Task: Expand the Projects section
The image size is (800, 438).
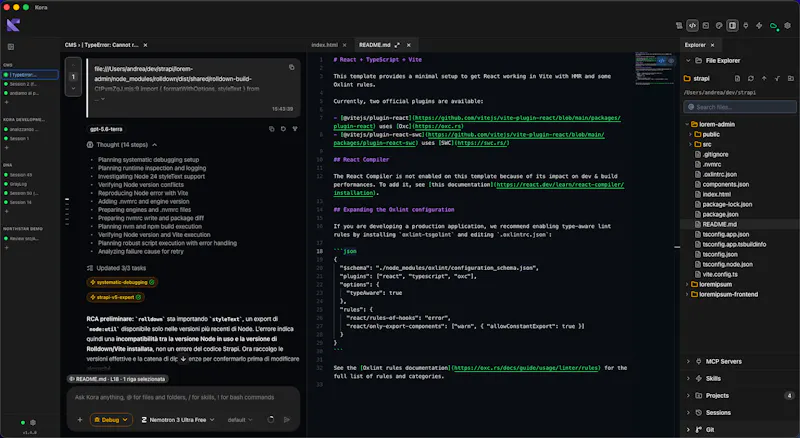Action: pos(688,396)
